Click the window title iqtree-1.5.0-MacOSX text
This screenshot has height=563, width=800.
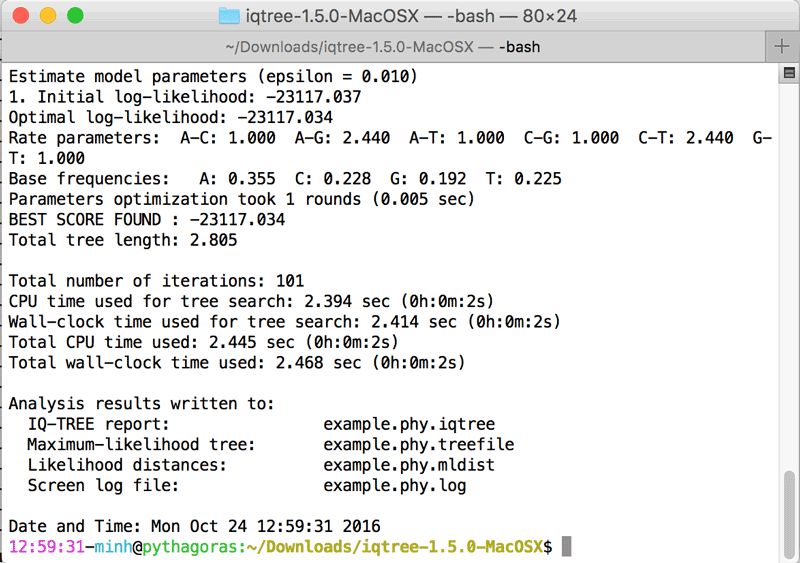pyautogui.click(x=332, y=16)
